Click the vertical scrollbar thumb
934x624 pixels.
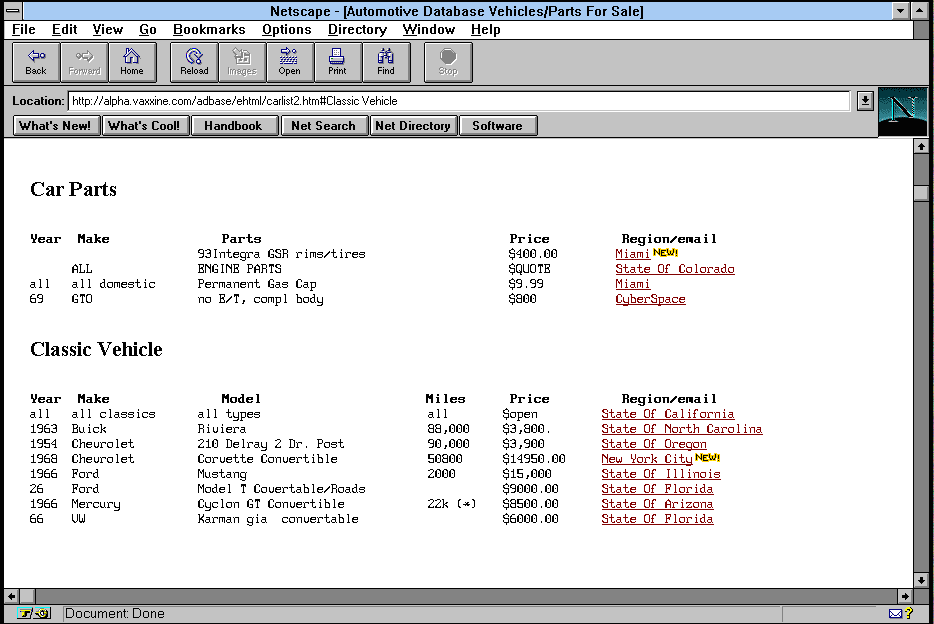tap(921, 192)
